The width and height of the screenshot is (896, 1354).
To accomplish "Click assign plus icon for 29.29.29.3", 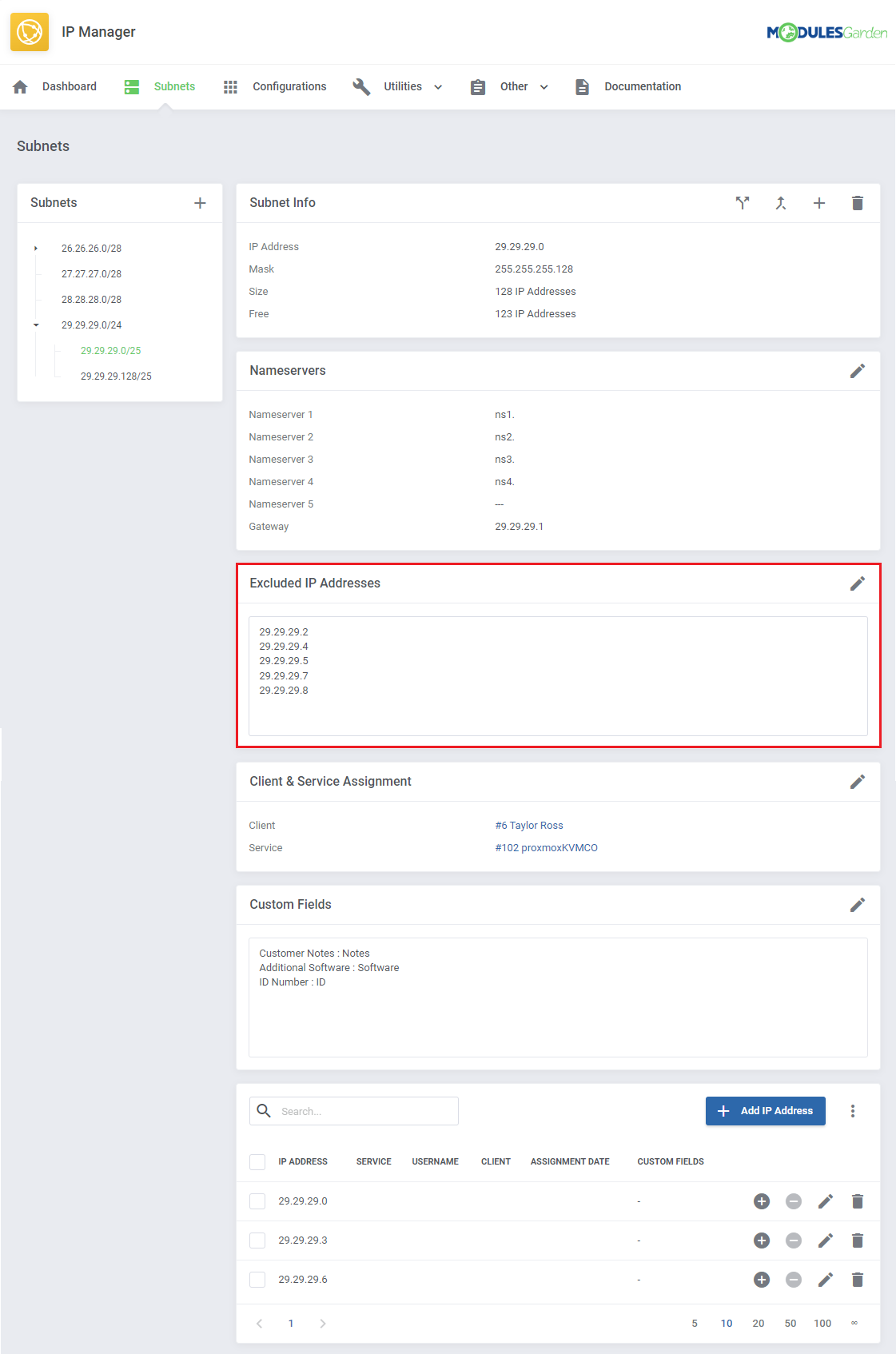I will (x=762, y=1241).
